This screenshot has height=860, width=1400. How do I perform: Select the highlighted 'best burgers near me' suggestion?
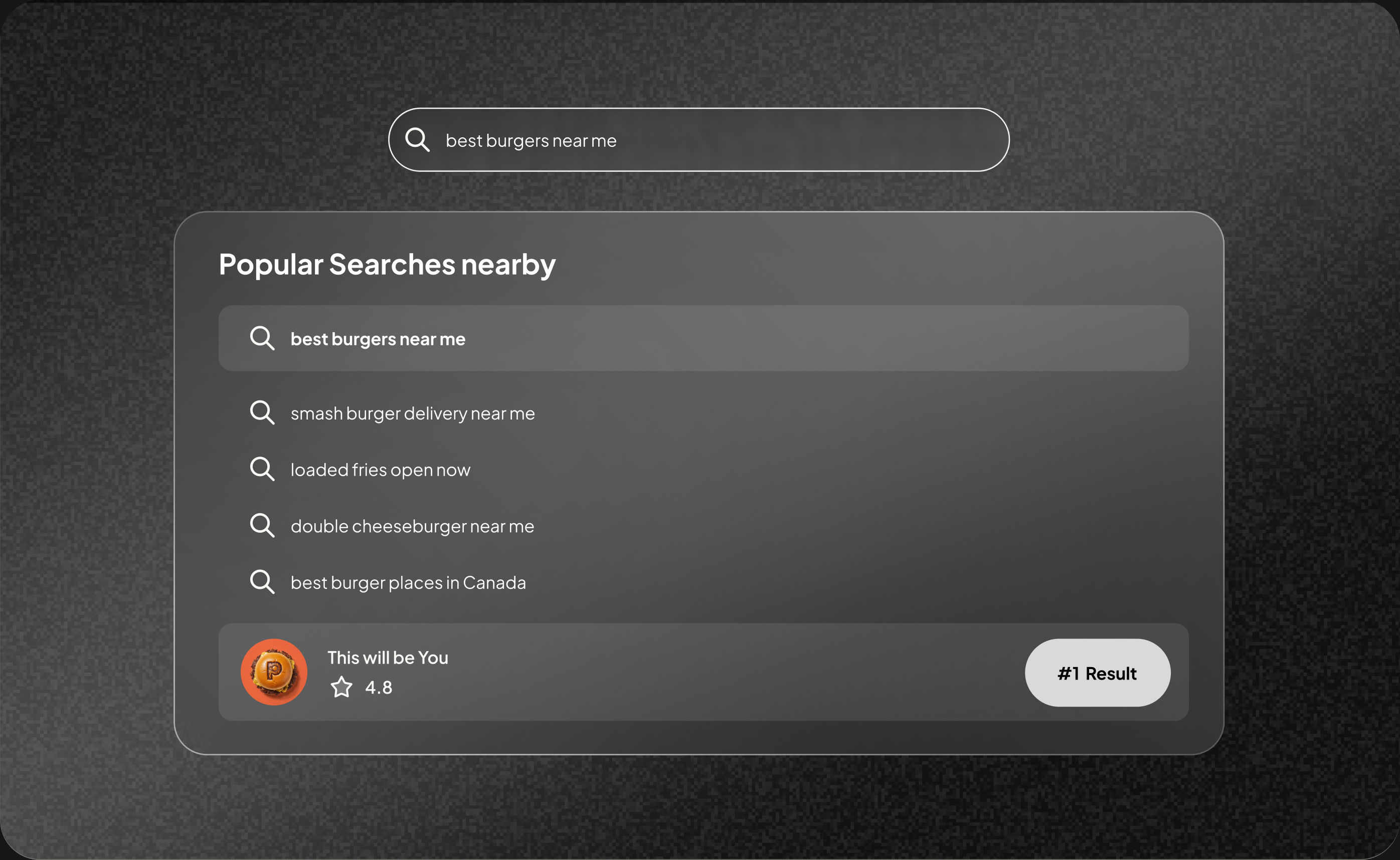click(x=704, y=338)
